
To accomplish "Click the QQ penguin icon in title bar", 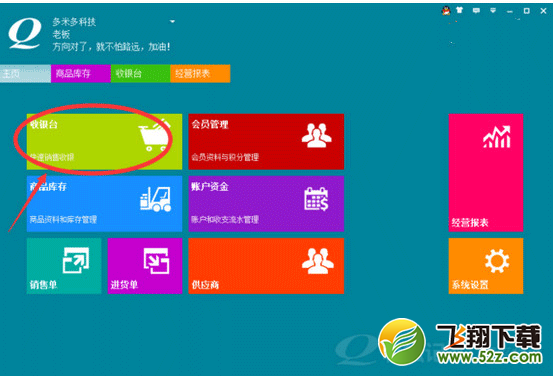I will 446,11.
